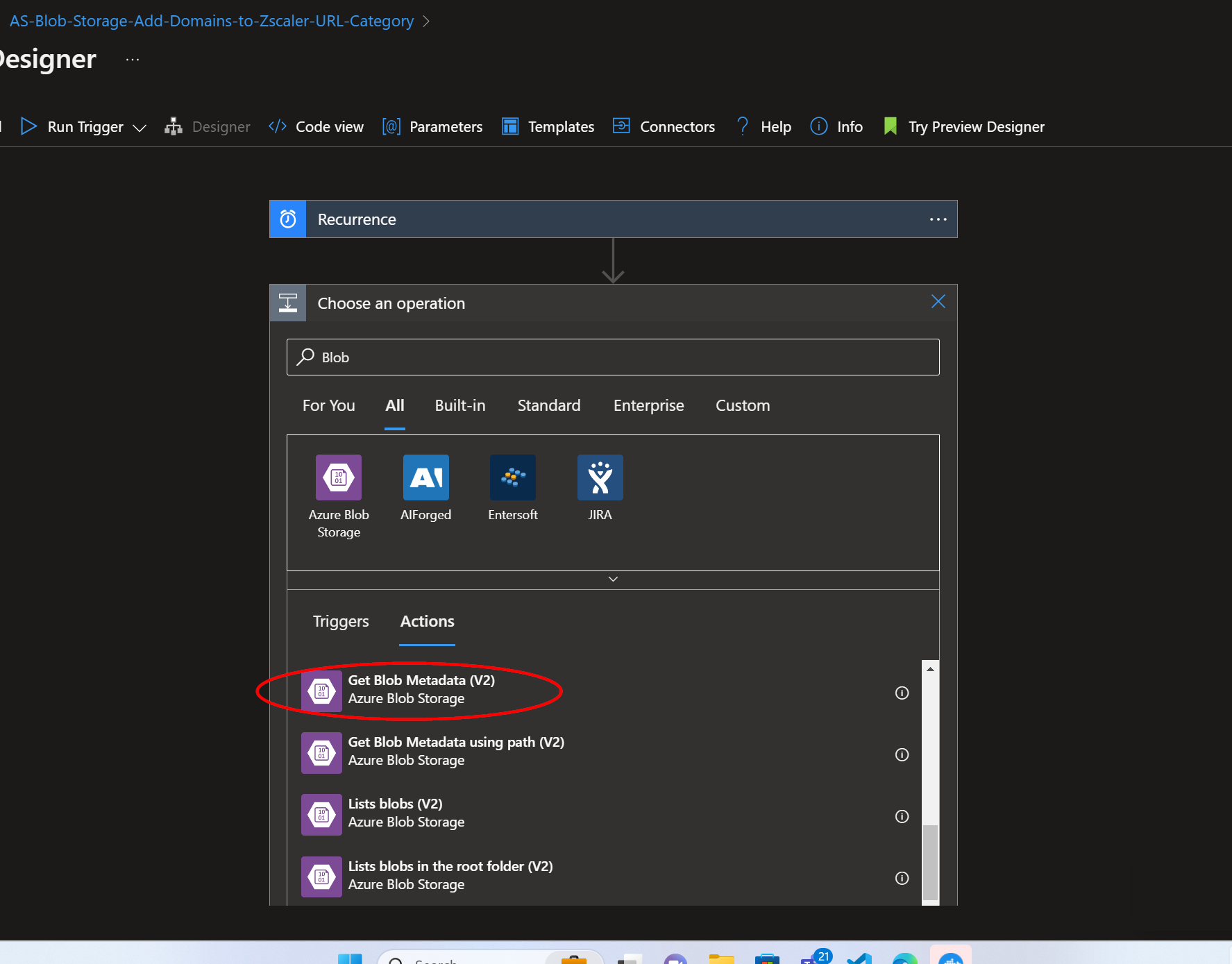Open Templates from the toolbar
1232x964 pixels.
click(548, 126)
